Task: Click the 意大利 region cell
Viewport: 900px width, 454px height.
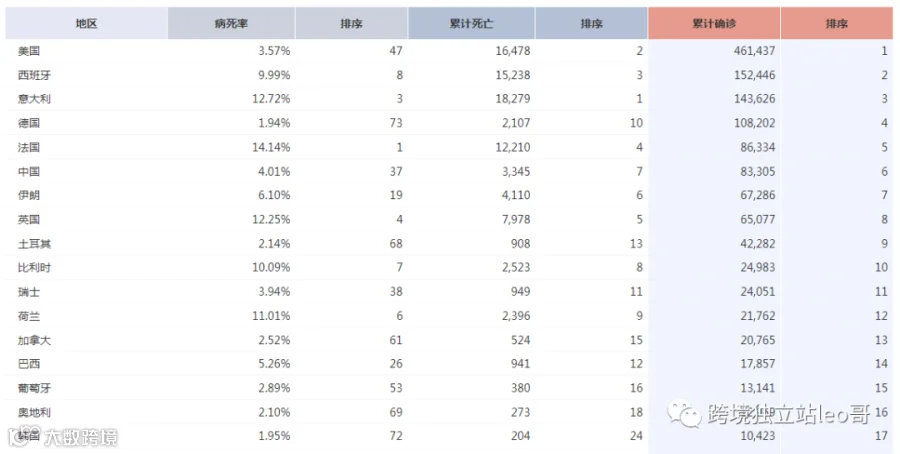Action: [34, 99]
